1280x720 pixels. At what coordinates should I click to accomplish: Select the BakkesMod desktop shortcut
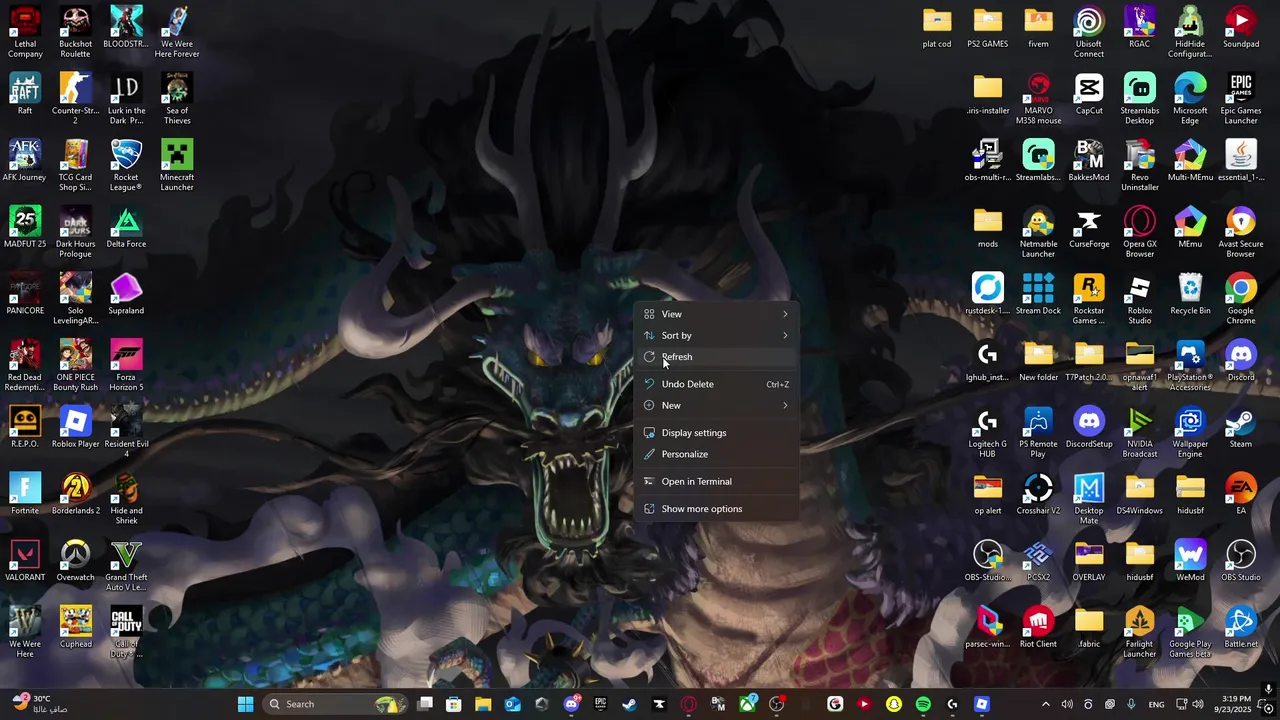pos(1089,161)
